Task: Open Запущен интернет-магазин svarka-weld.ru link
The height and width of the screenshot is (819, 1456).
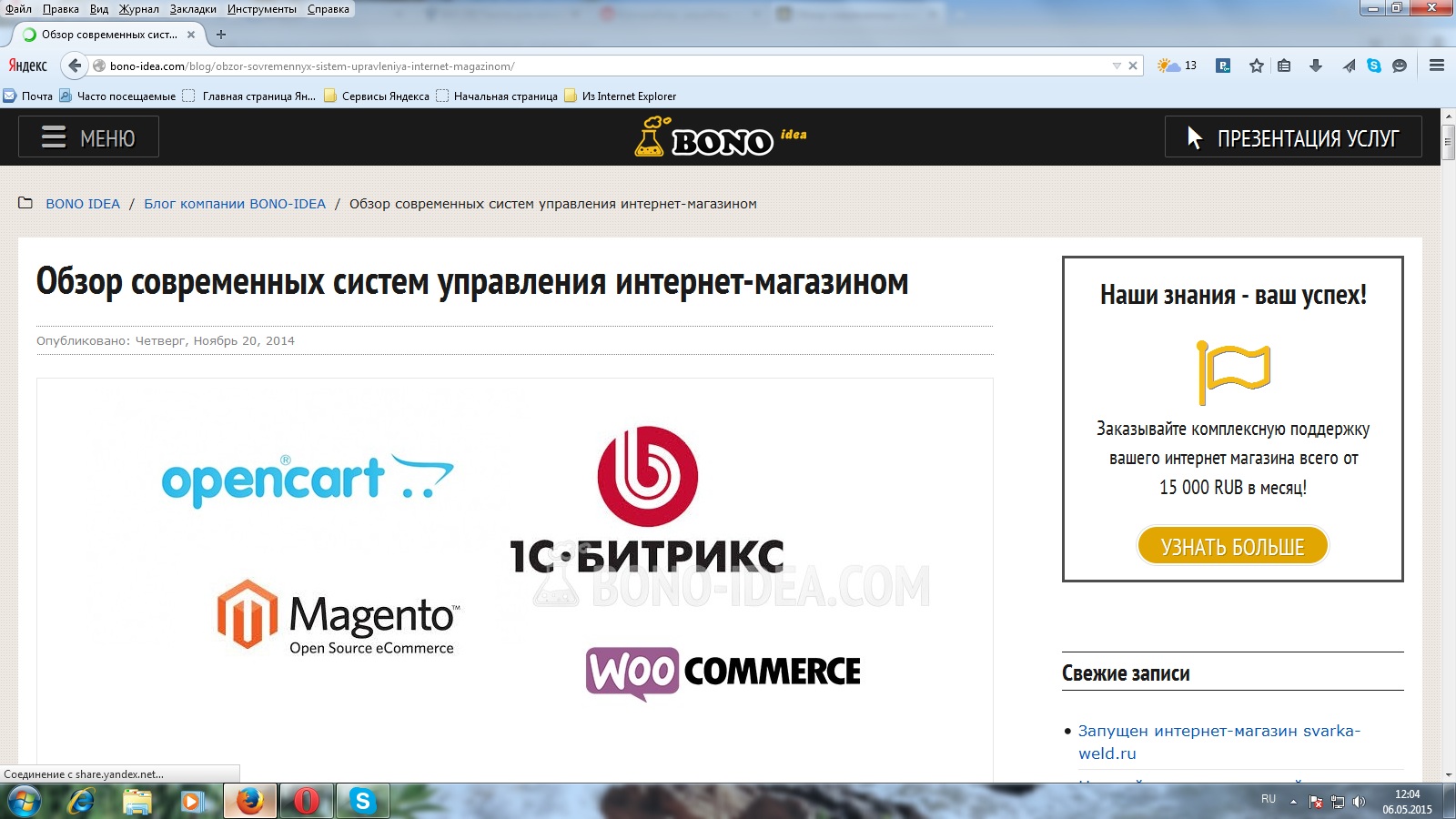Action: 1219,742
